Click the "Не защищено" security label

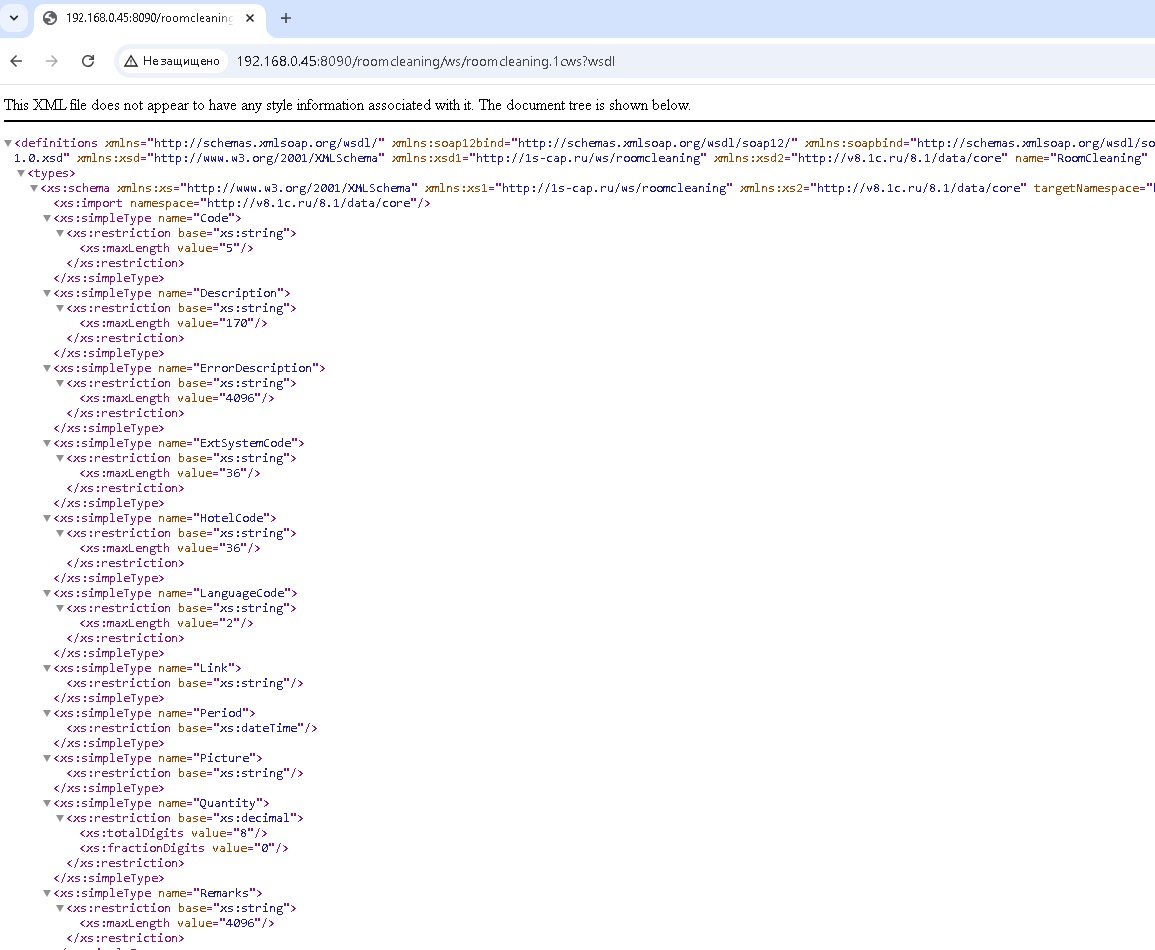point(180,61)
